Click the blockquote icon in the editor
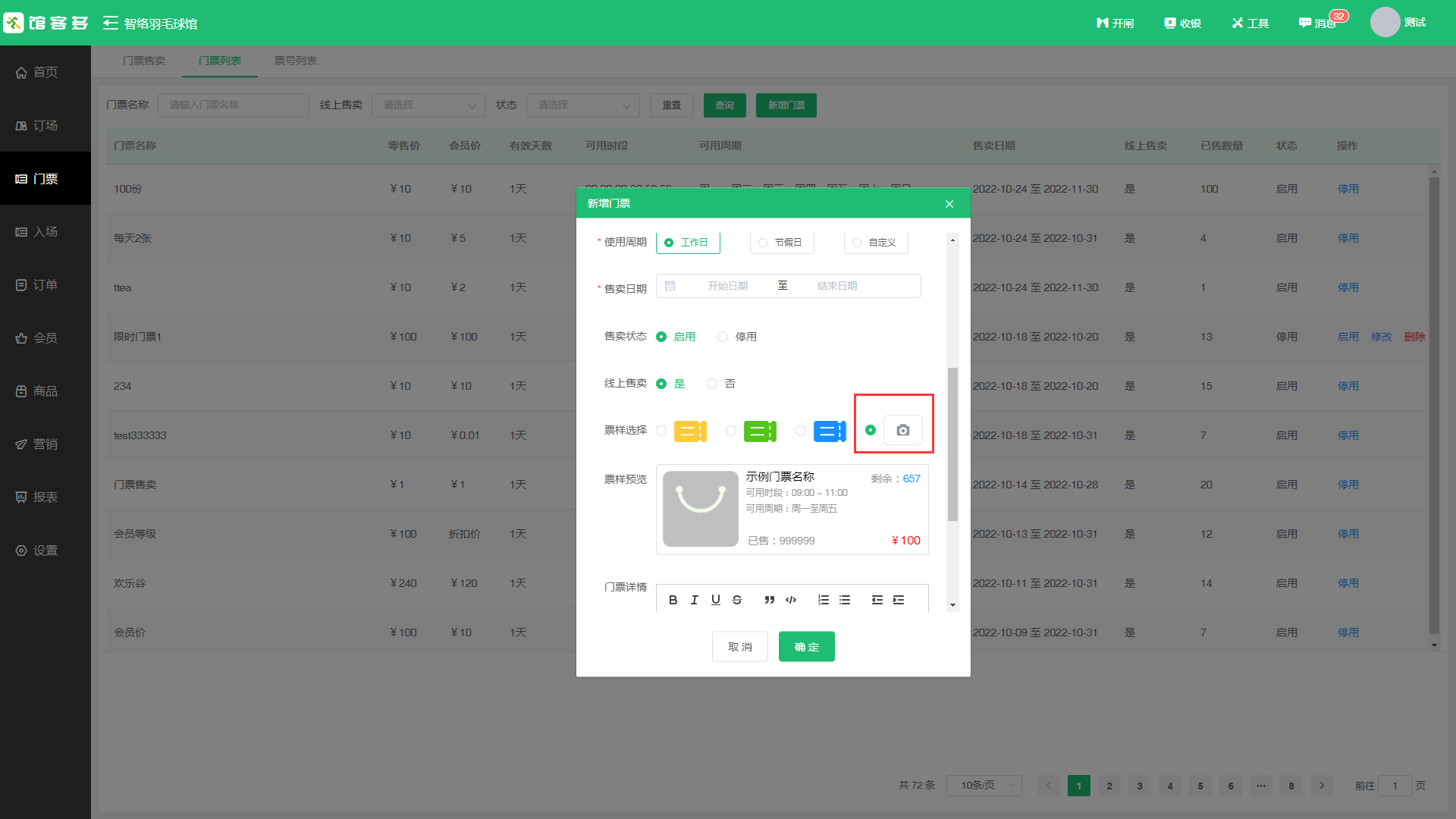 point(769,599)
